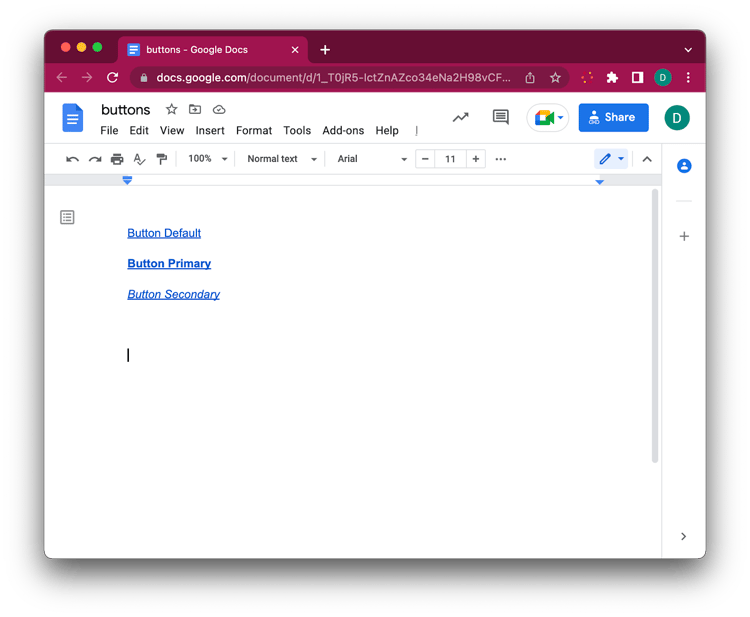Expand the Normal text style dropdown

pyautogui.click(x=281, y=159)
